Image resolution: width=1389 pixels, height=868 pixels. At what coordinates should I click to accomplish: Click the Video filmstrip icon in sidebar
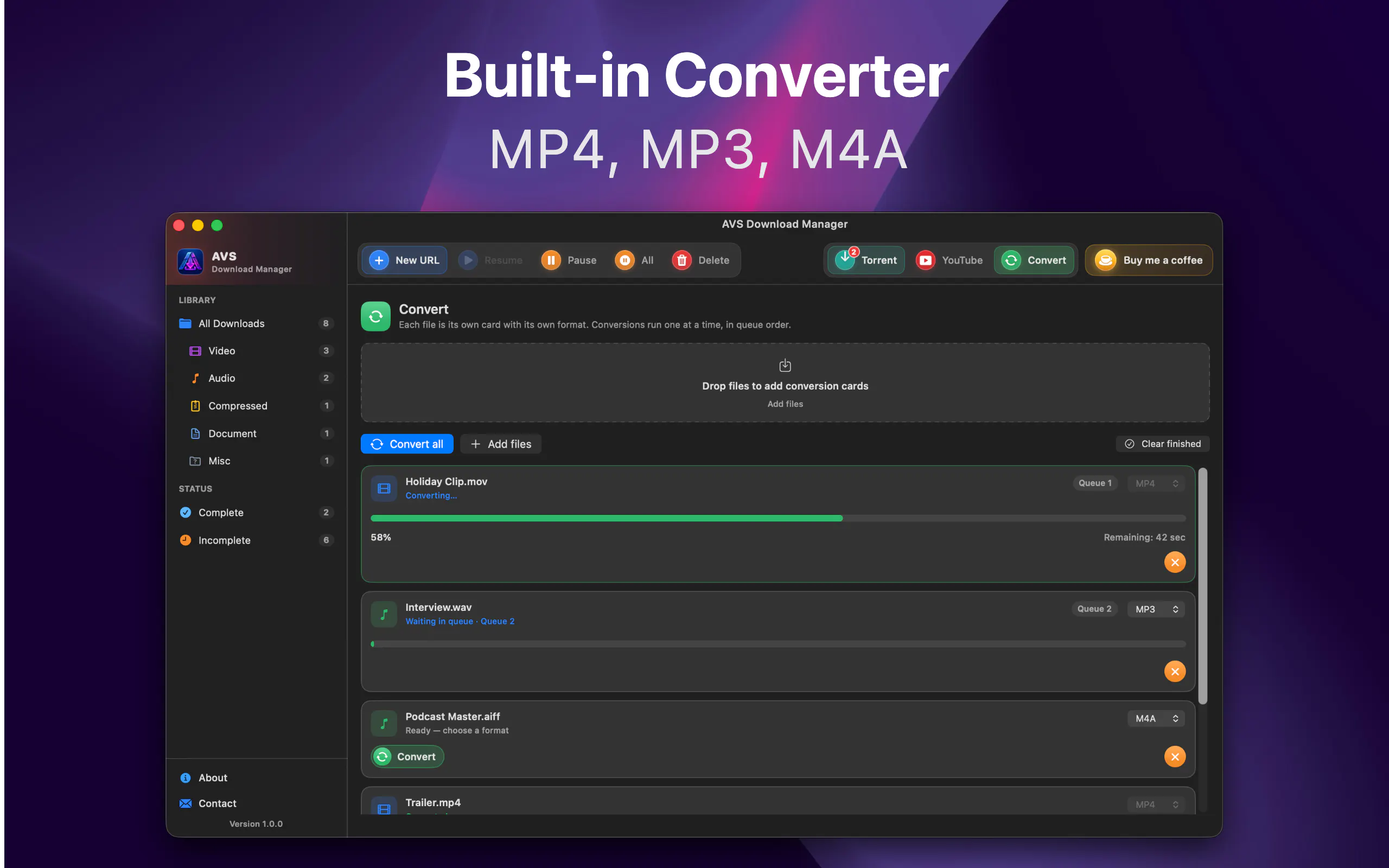[x=195, y=351]
